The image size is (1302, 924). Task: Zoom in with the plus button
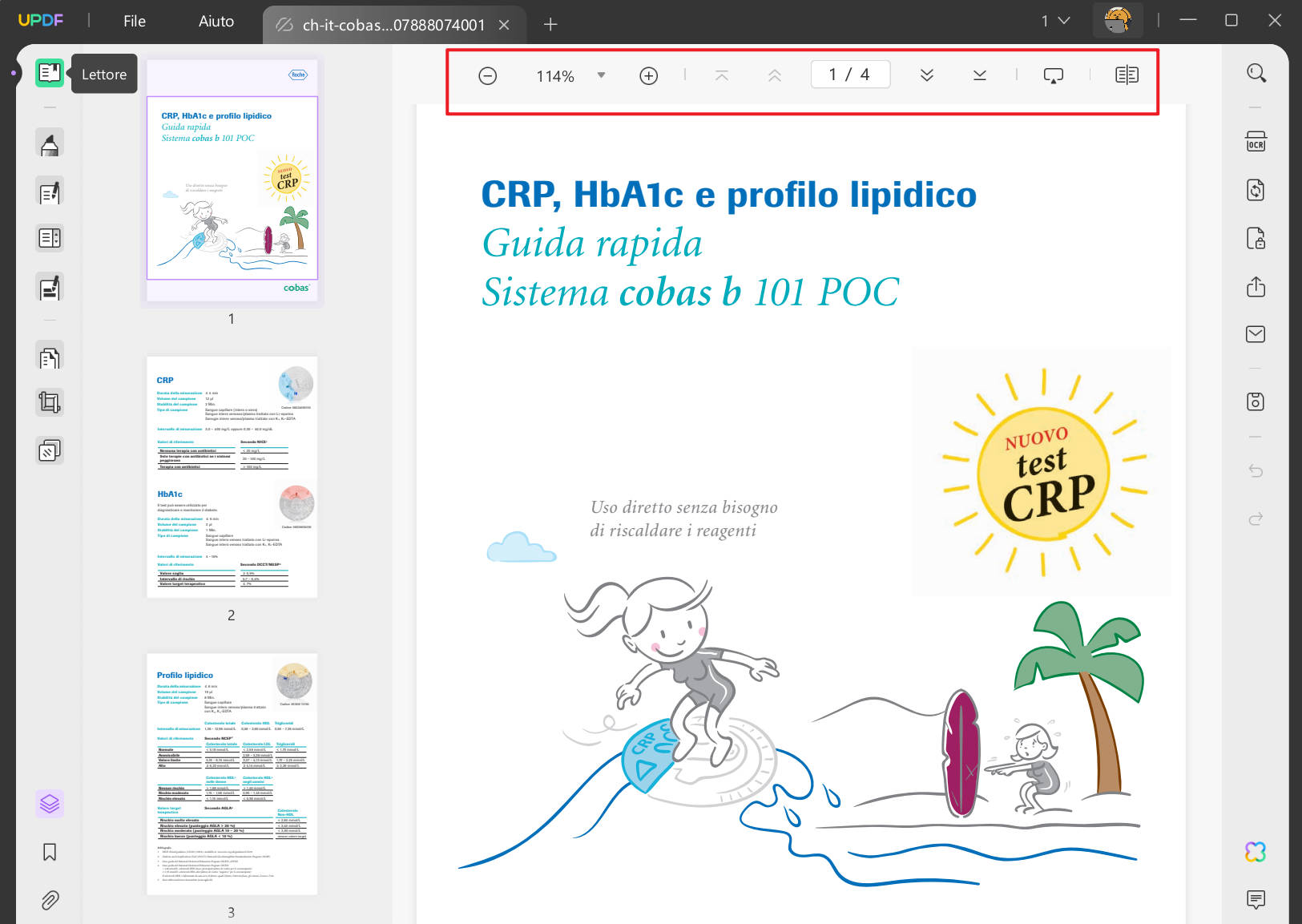[x=649, y=75]
